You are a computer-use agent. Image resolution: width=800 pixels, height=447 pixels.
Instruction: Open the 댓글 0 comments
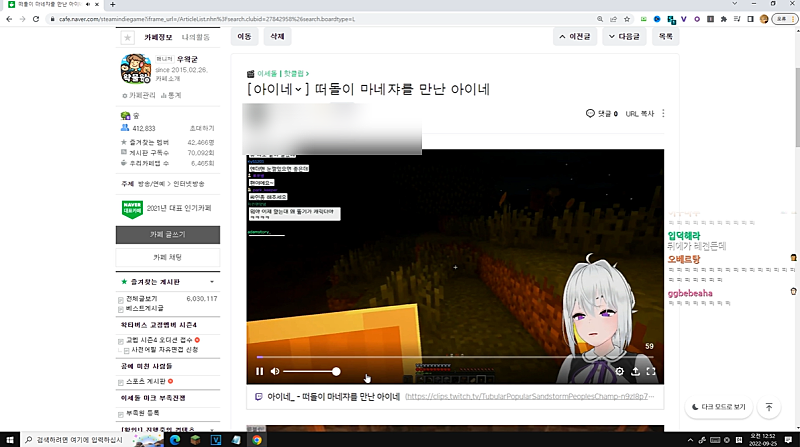point(602,113)
